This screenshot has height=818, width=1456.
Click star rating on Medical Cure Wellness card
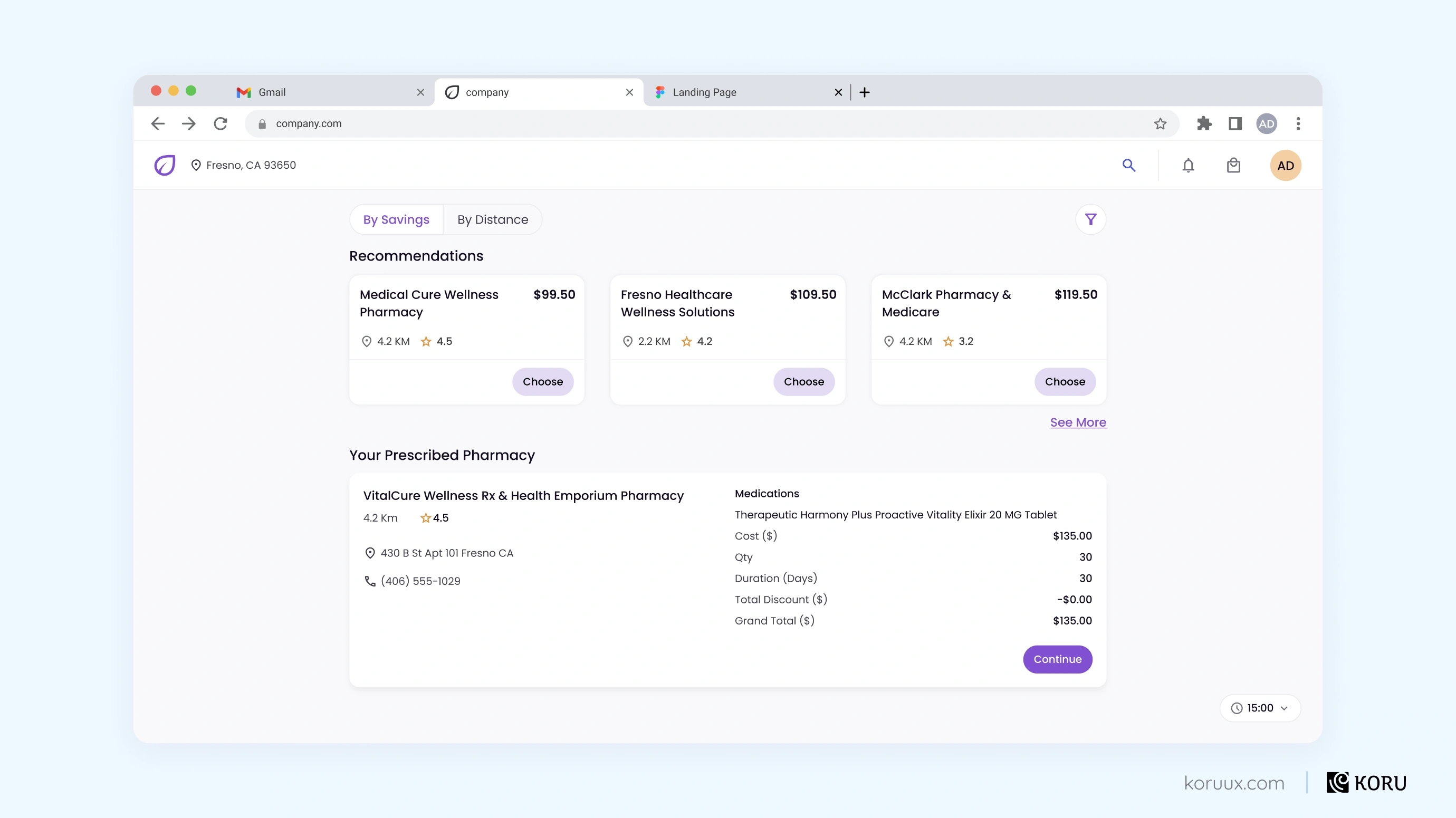click(x=436, y=341)
